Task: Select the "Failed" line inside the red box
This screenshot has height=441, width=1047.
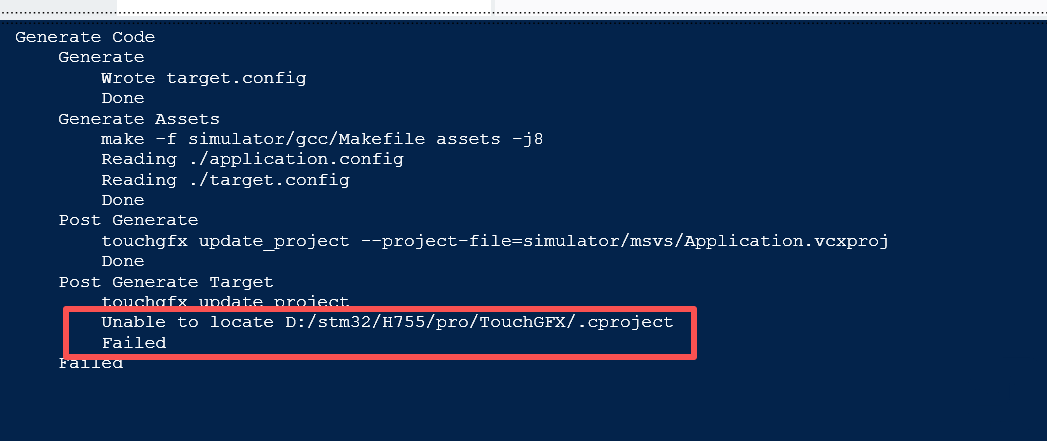Action: (134, 343)
